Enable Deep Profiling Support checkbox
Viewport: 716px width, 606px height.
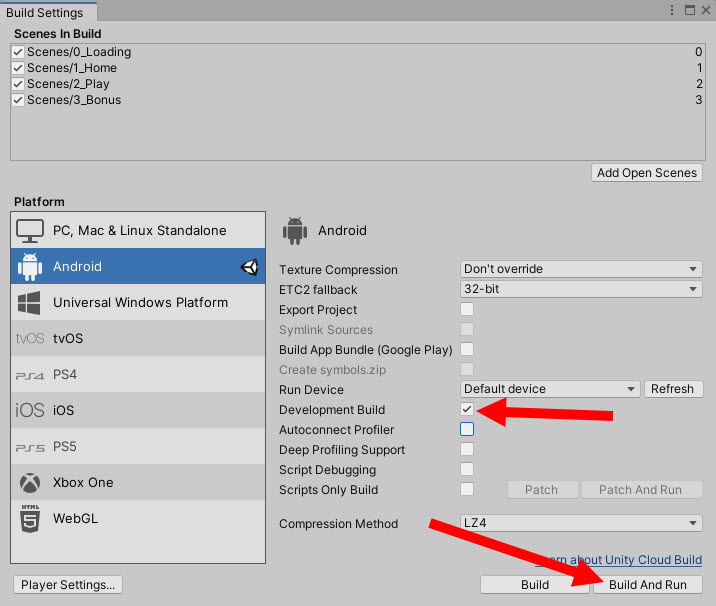point(467,449)
